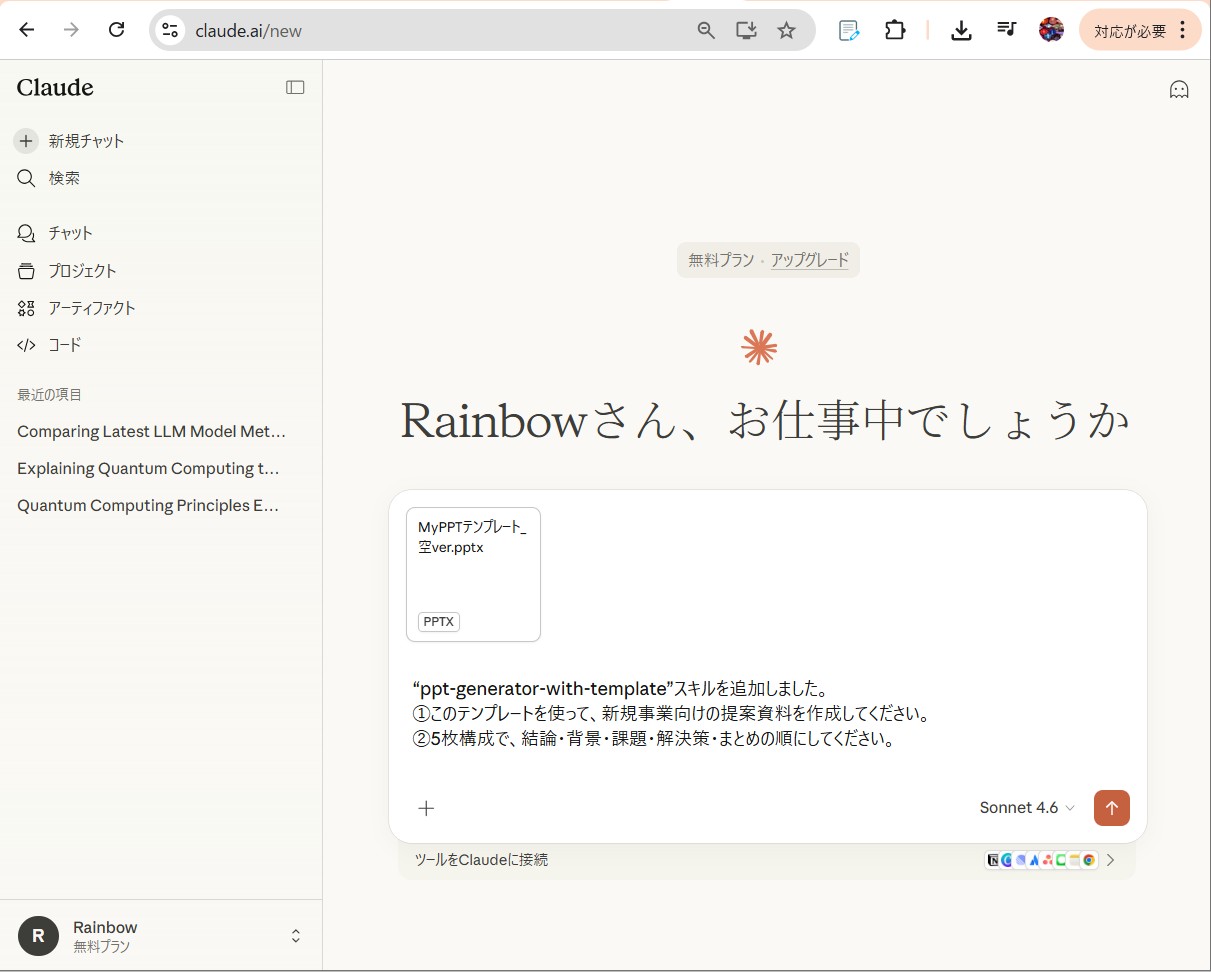Click the incognito ghost chat icon
1211x972 pixels.
(x=1179, y=90)
